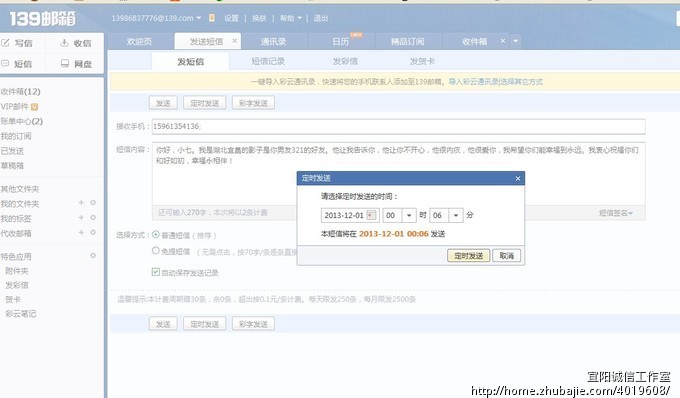Add an account next to 代收邮箱
680x398 pixels.
coord(81,232)
